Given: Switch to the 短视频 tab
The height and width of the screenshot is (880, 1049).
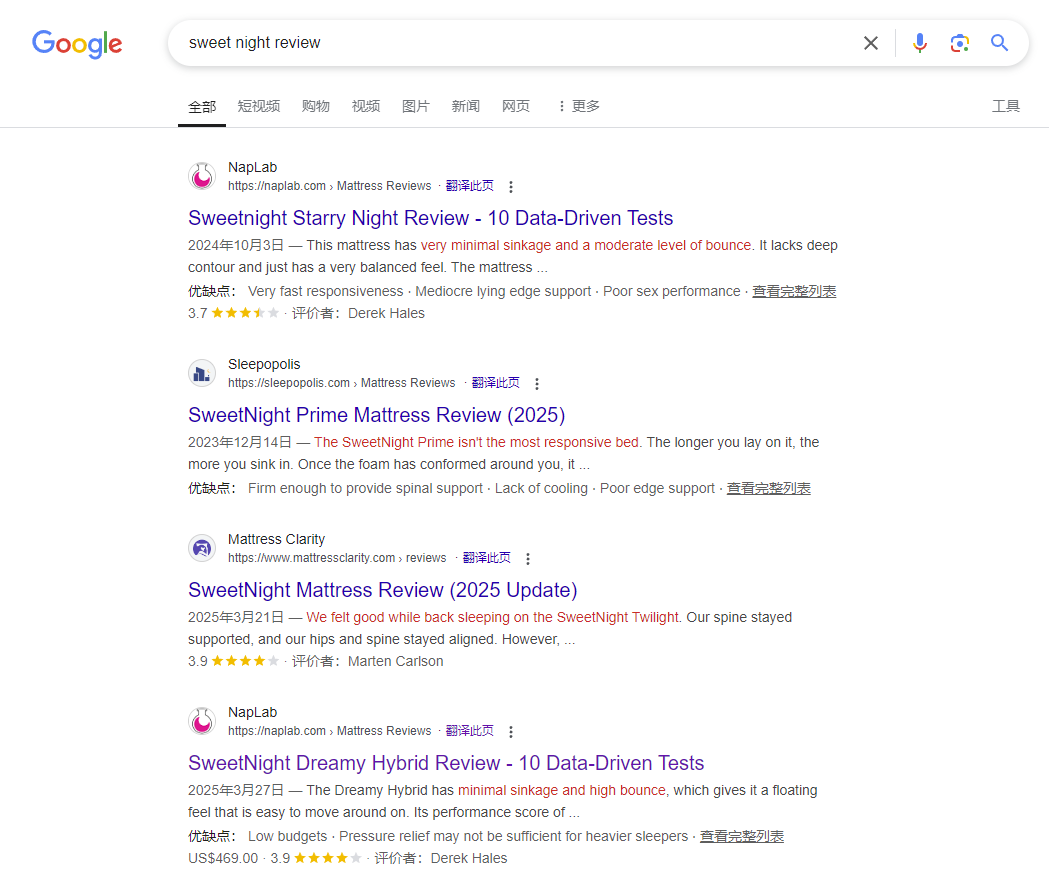Looking at the screenshot, I should point(259,106).
